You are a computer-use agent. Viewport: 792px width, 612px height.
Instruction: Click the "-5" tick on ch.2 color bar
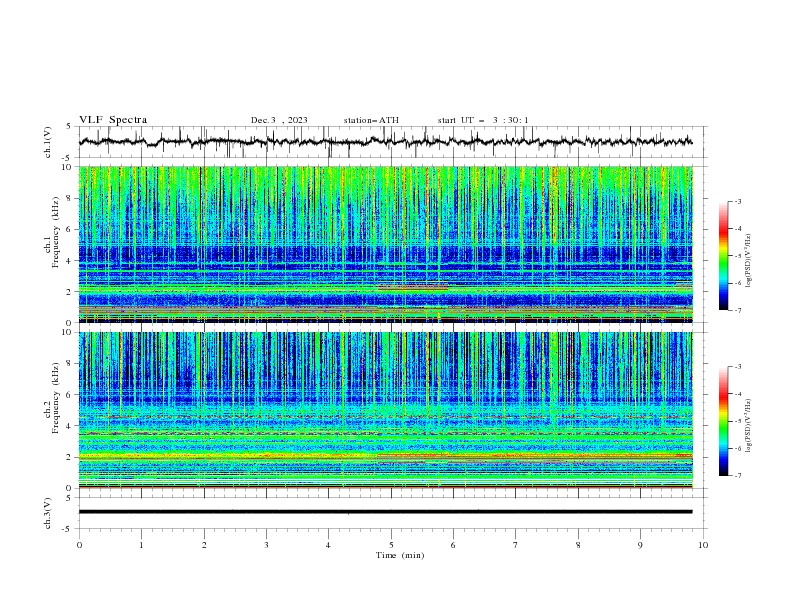[737, 421]
